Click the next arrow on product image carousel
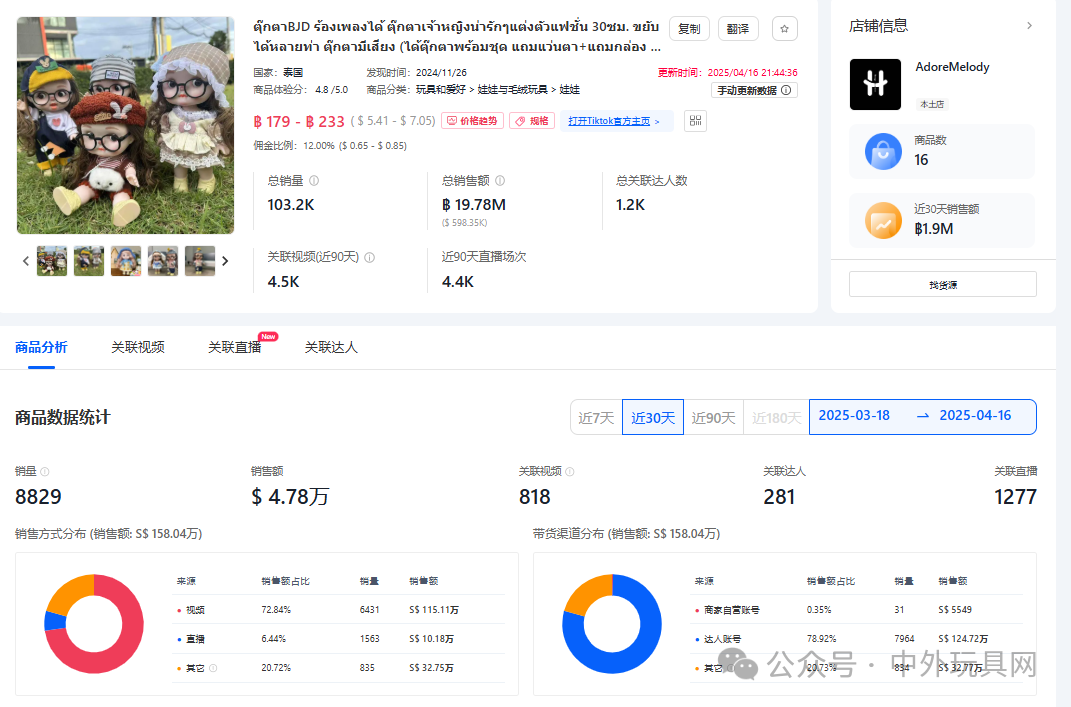 (225, 260)
